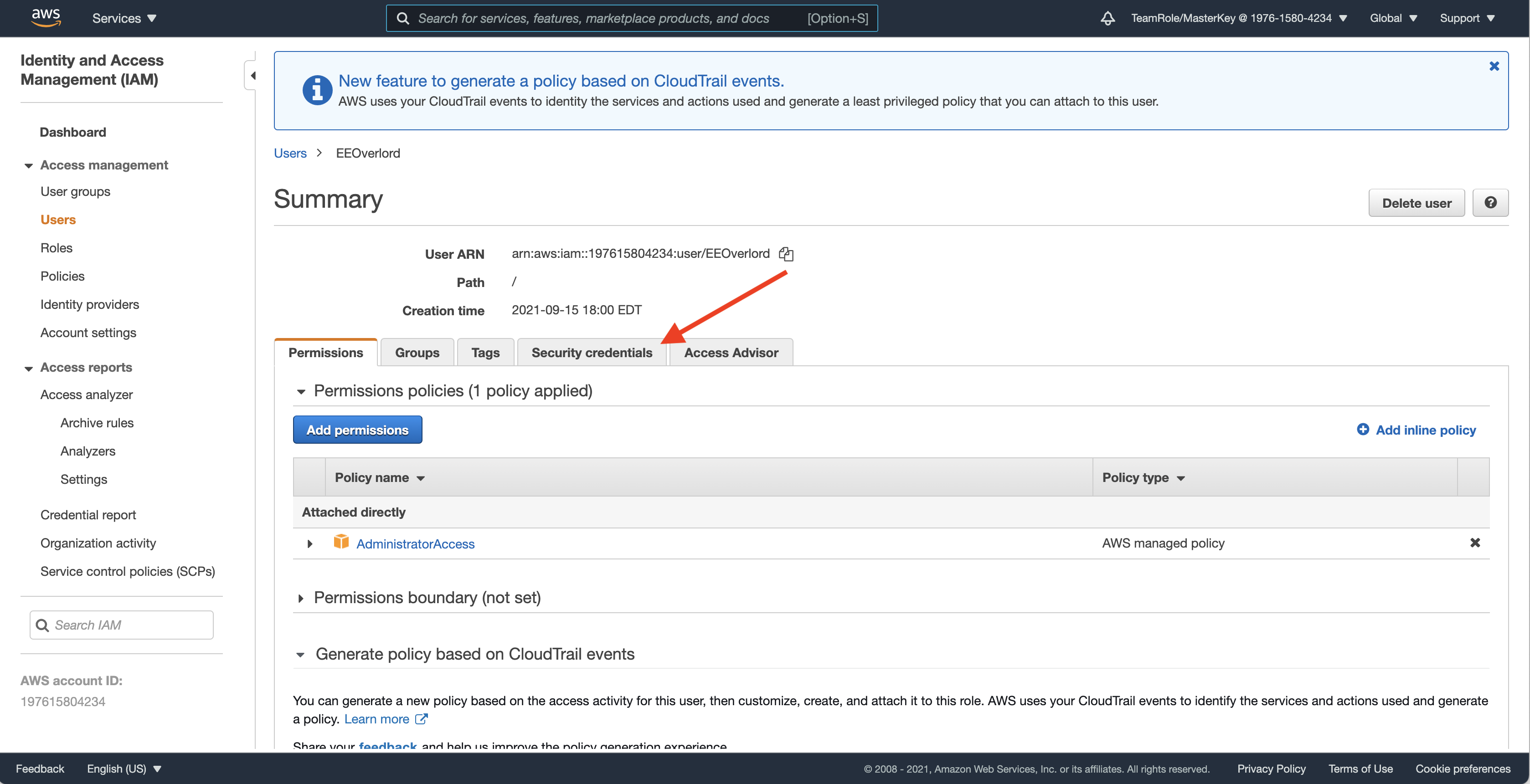Open the English (US) language dropdown

pos(124,769)
